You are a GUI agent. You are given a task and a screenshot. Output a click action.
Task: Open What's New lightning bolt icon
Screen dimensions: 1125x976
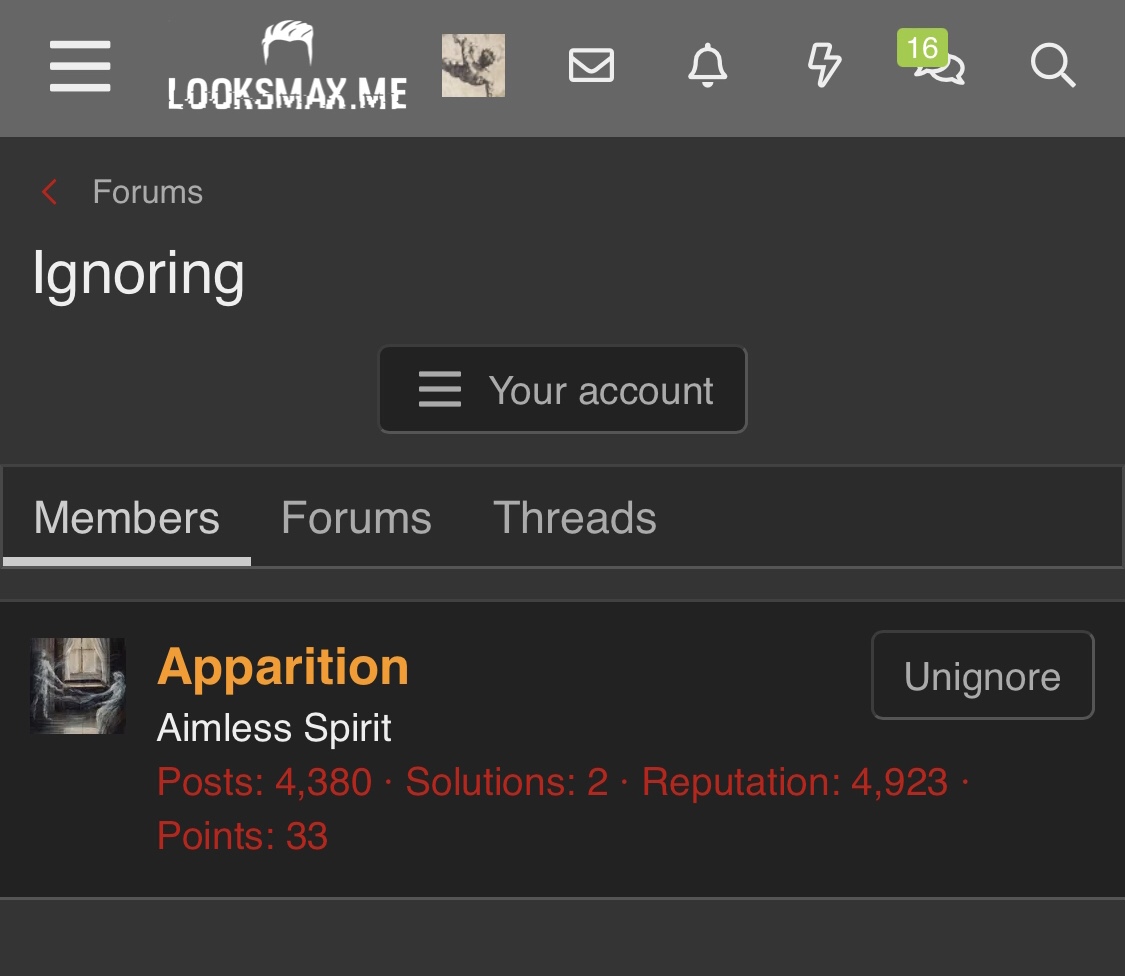pyautogui.click(x=823, y=67)
